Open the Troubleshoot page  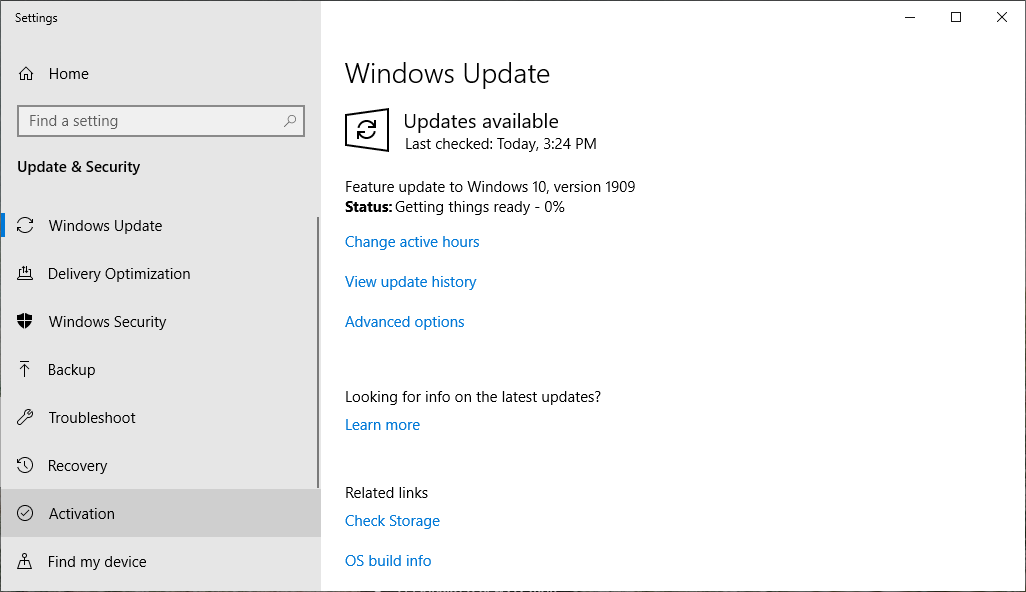[160, 417]
